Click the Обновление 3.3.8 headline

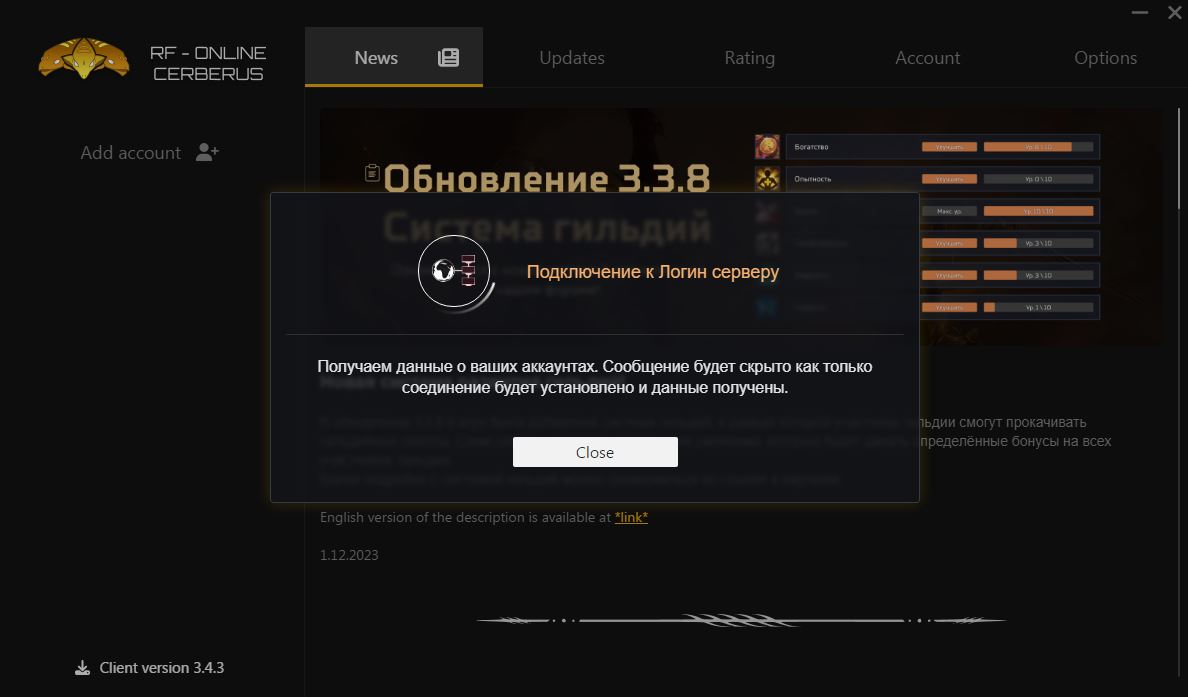[547, 179]
